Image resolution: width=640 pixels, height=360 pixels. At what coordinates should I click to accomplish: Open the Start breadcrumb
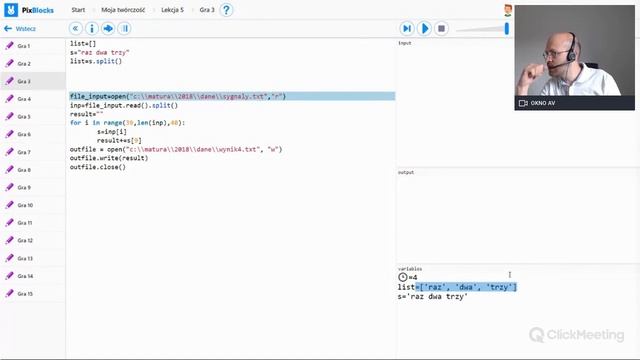(78, 10)
